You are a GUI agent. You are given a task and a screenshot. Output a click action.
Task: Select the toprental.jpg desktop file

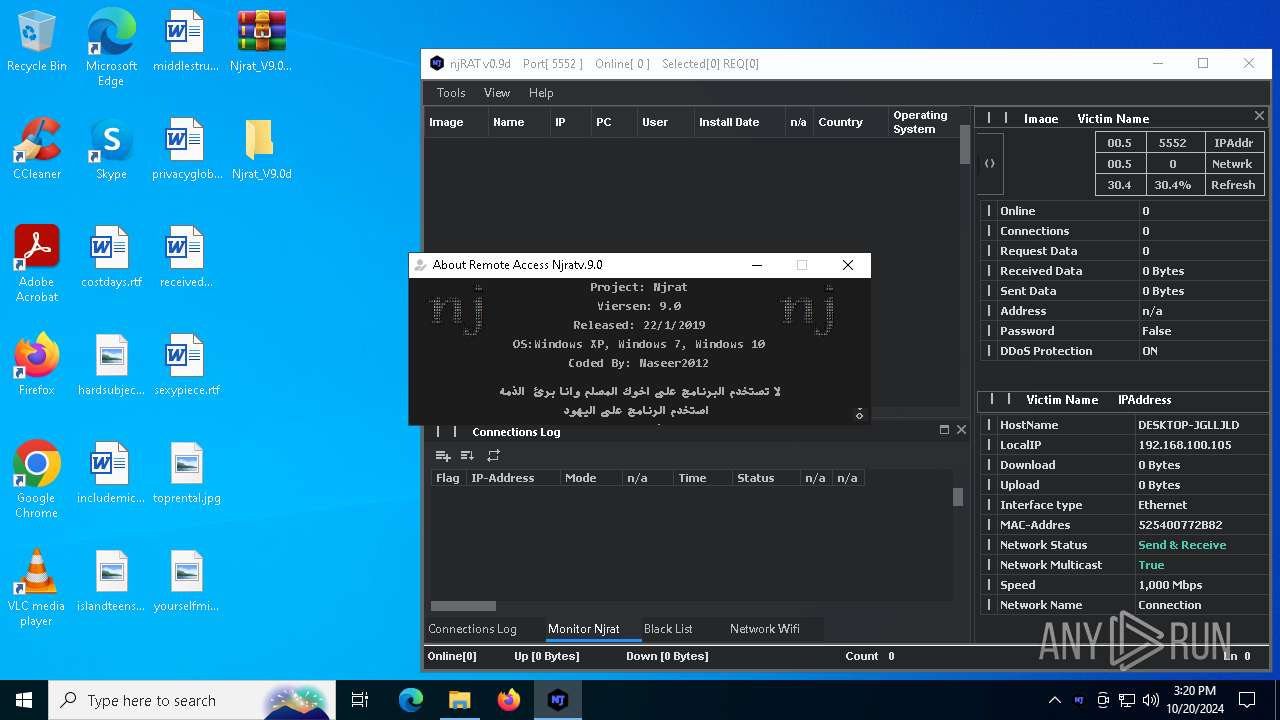(186, 474)
